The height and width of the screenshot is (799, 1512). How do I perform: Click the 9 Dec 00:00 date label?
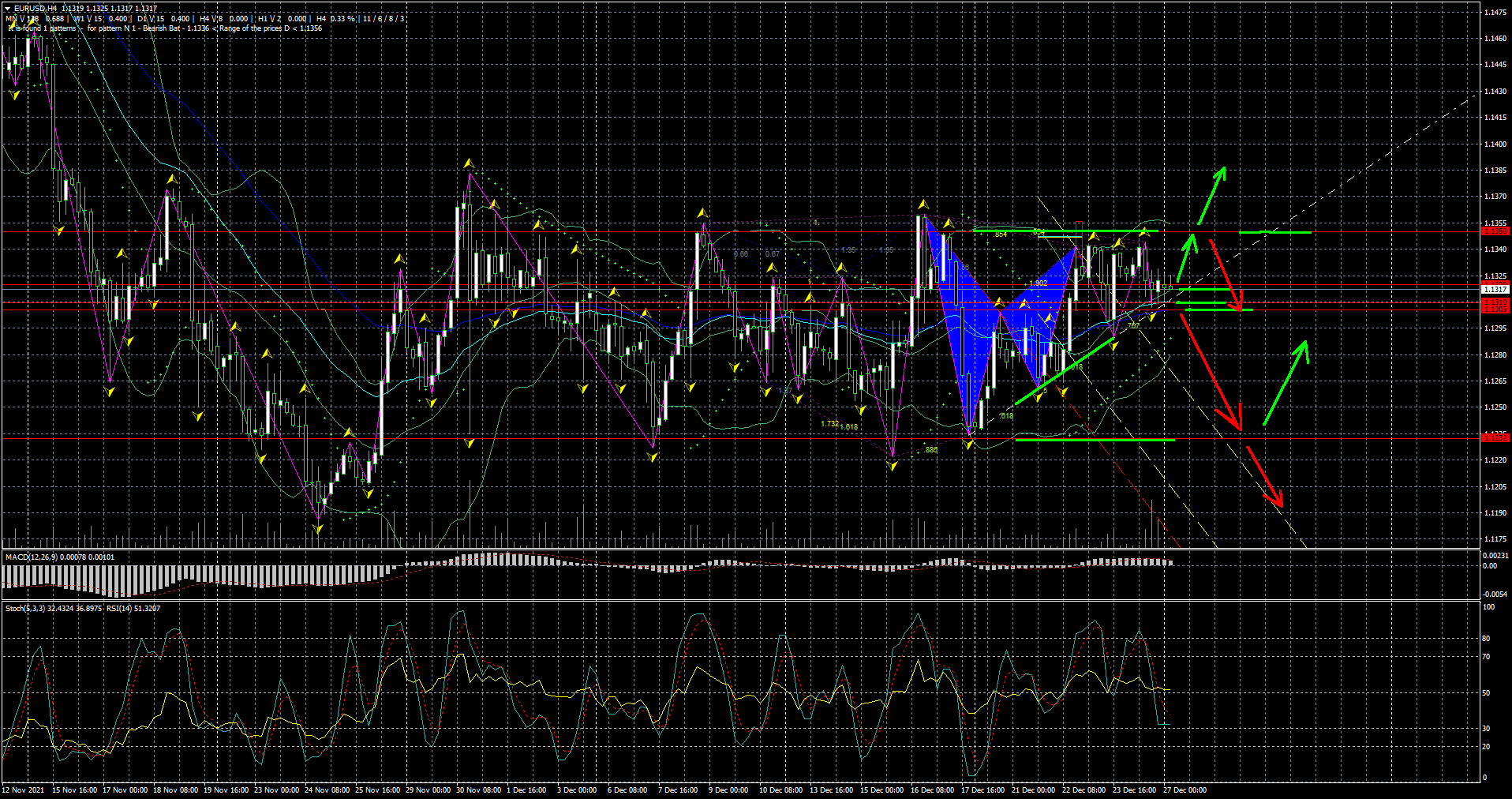point(728,790)
